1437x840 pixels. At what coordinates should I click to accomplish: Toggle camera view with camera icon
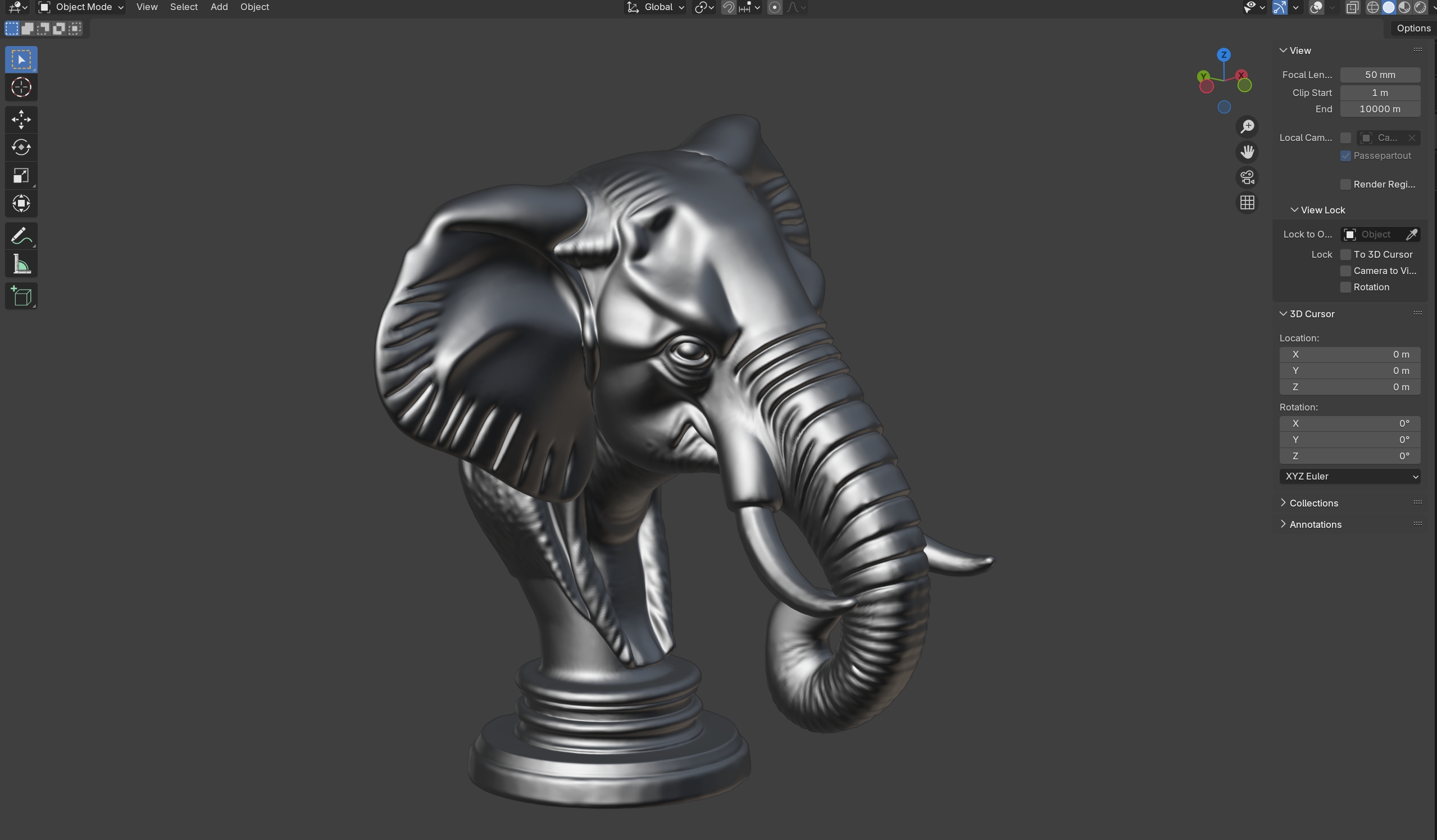click(1247, 177)
